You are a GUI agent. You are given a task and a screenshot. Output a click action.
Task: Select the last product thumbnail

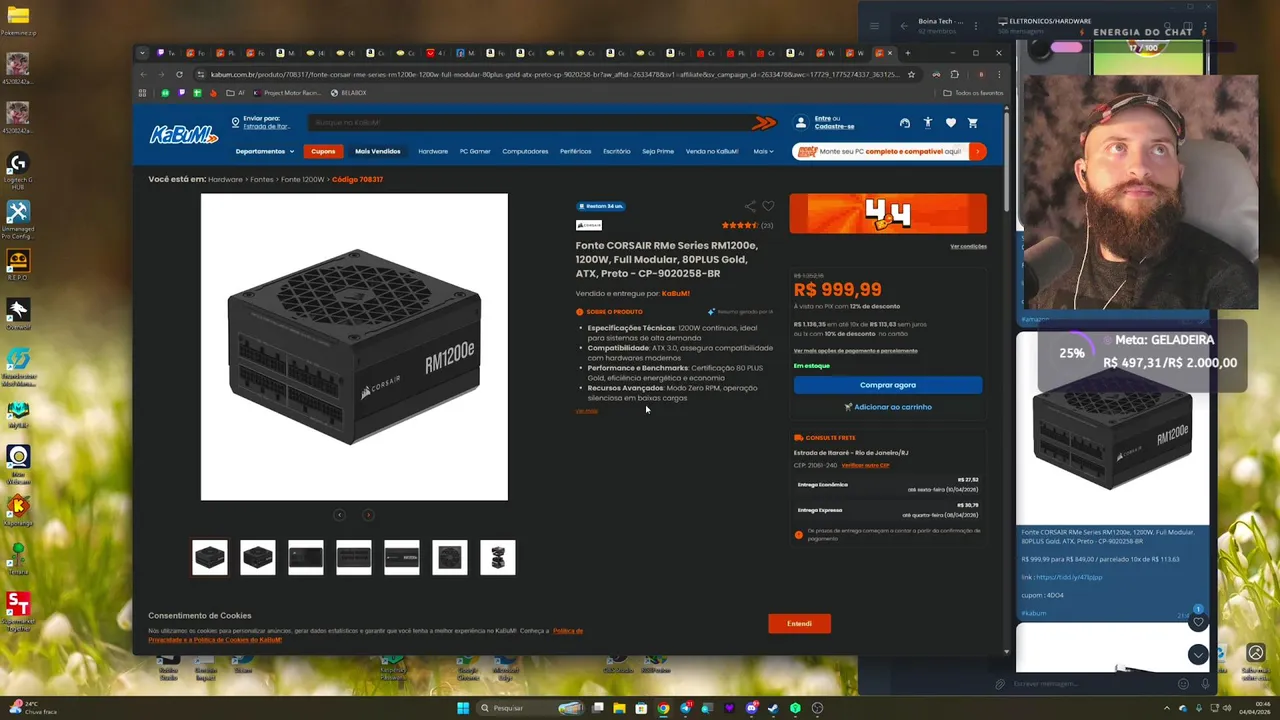[498, 557]
